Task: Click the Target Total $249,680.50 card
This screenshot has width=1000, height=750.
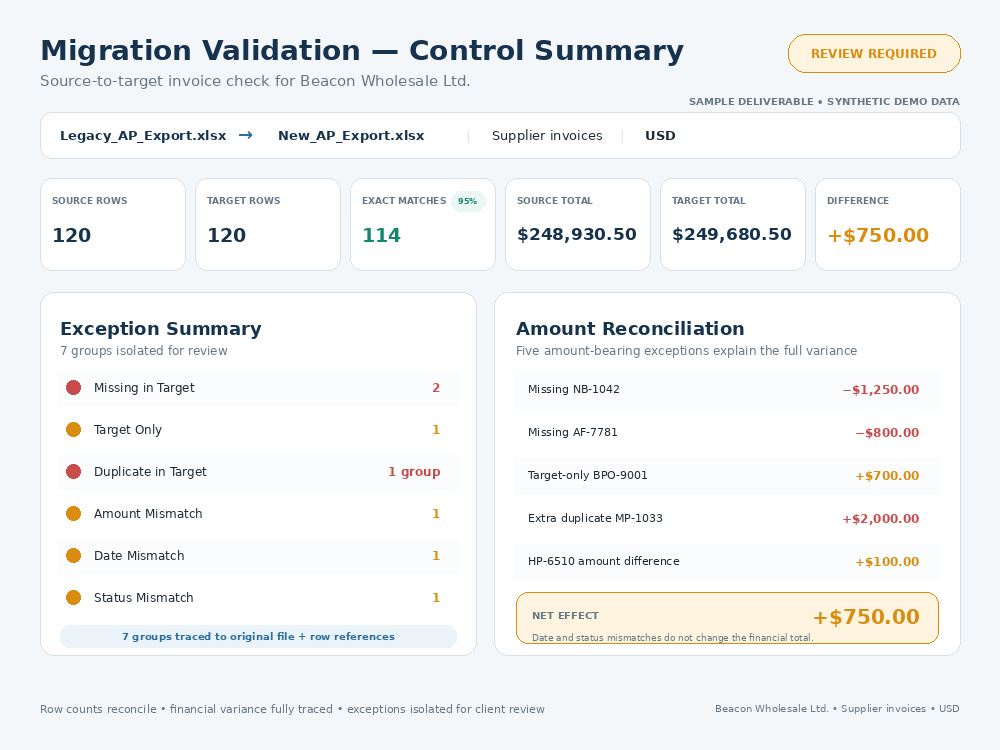Action: coord(733,224)
